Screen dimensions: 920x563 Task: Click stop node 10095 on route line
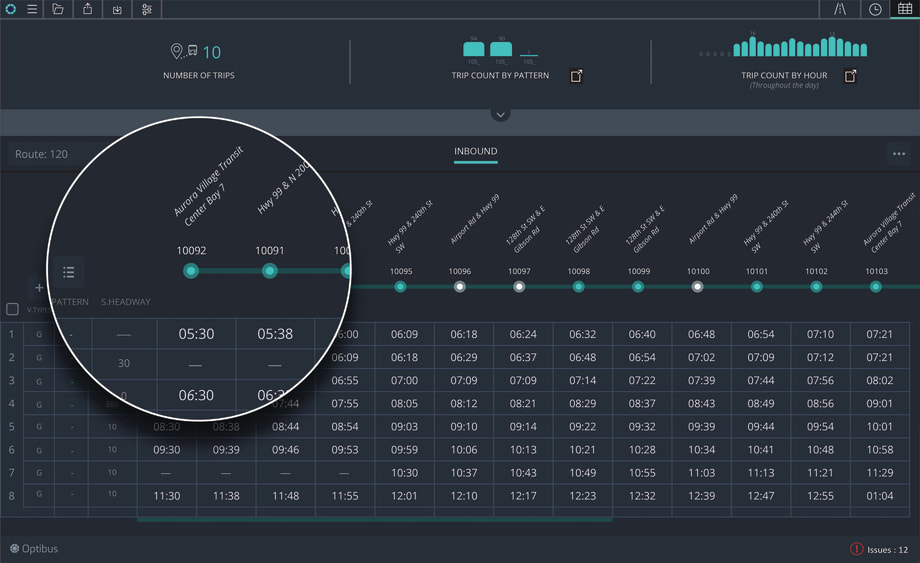click(400, 287)
